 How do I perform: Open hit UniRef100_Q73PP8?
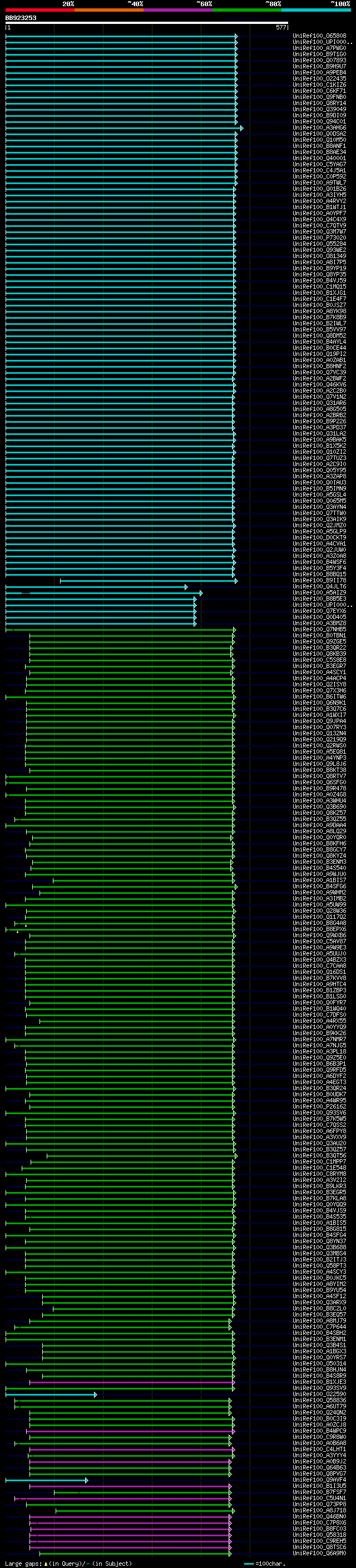(x=319, y=1505)
